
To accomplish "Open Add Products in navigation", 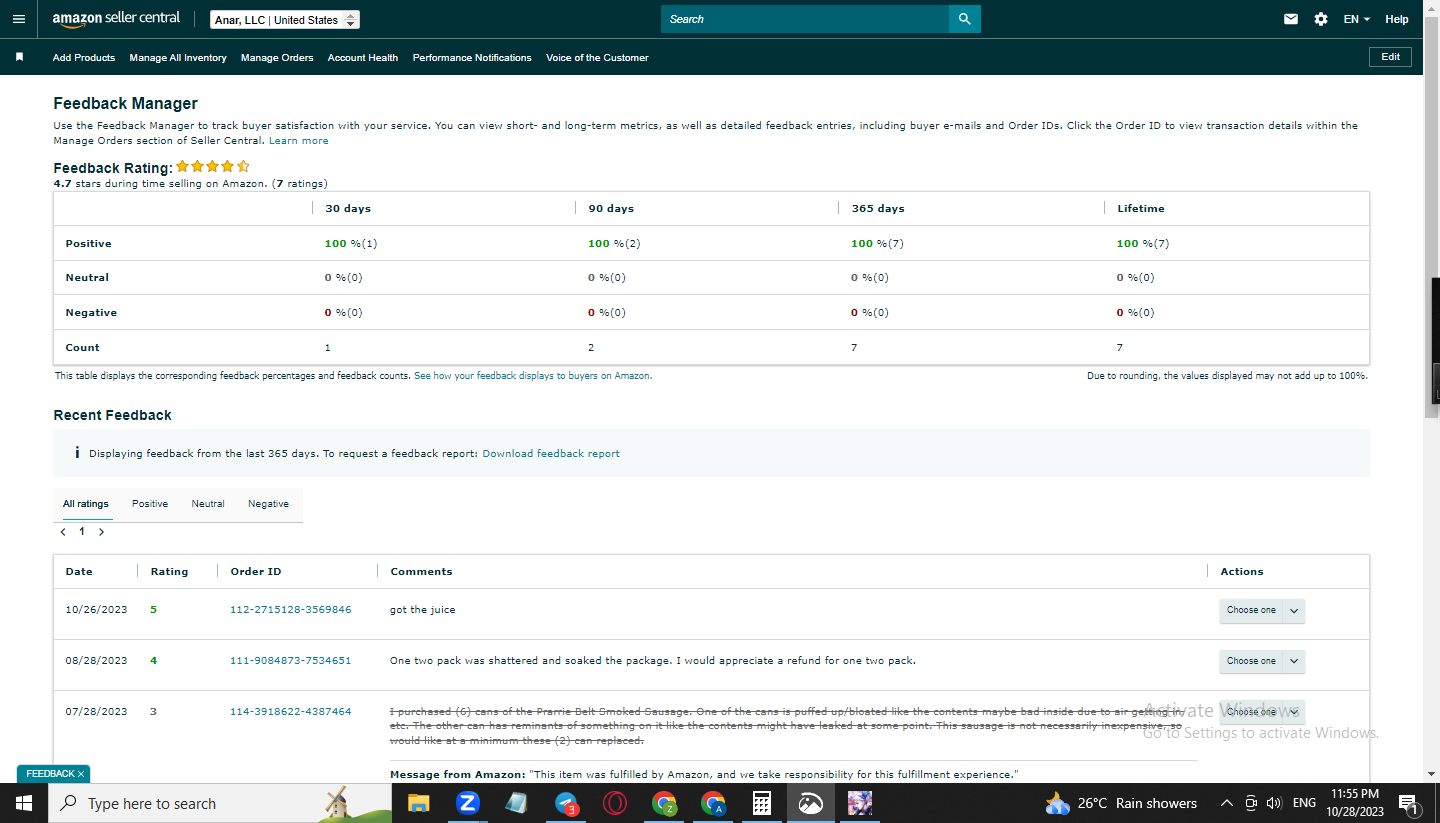I will (84, 58).
